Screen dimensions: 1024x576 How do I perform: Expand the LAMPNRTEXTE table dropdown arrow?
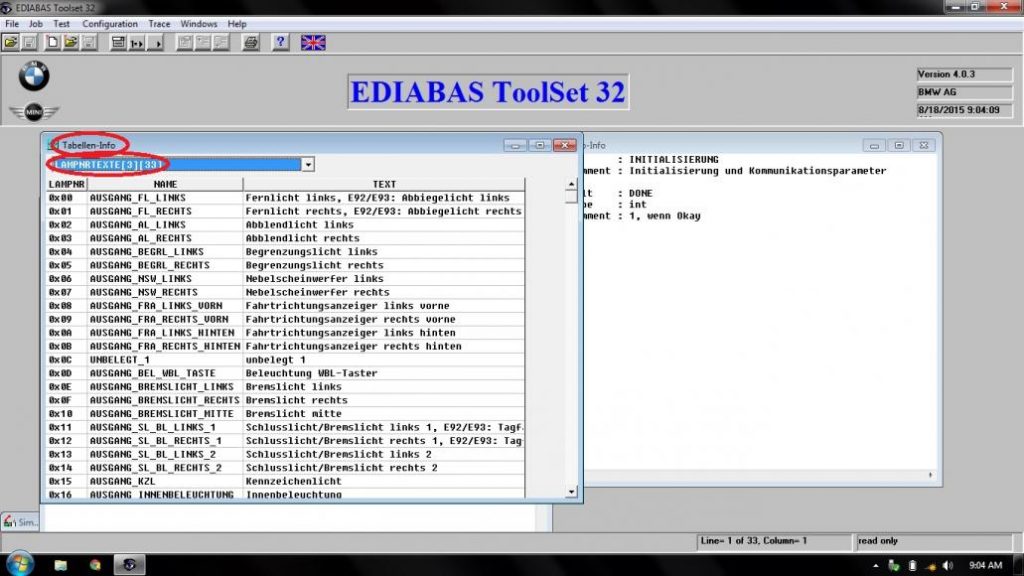[x=308, y=165]
